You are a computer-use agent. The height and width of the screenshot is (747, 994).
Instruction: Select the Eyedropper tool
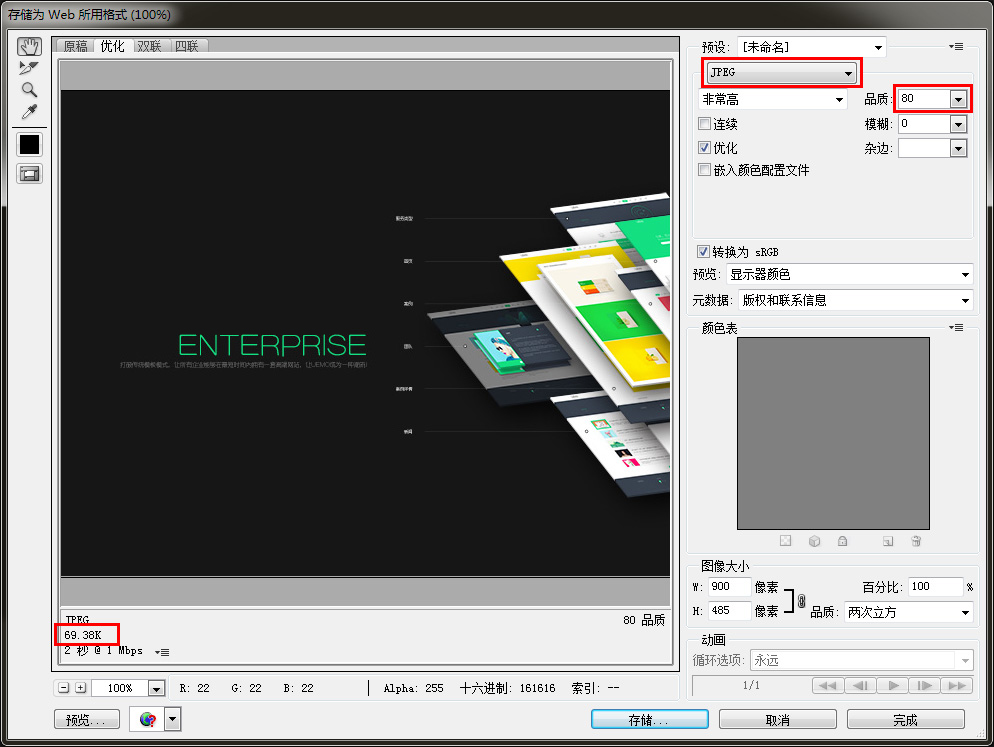[x=29, y=111]
